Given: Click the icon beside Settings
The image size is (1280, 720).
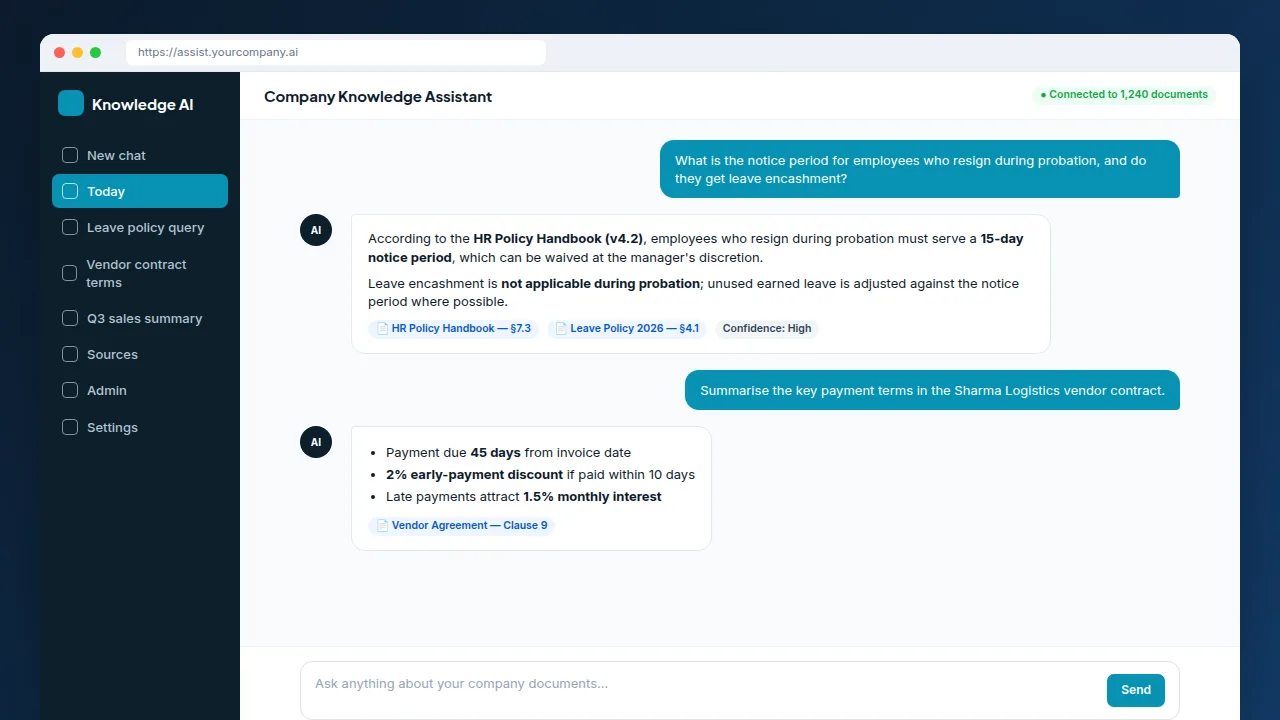Looking at the screenshot, I should click(x=70, y=427).
